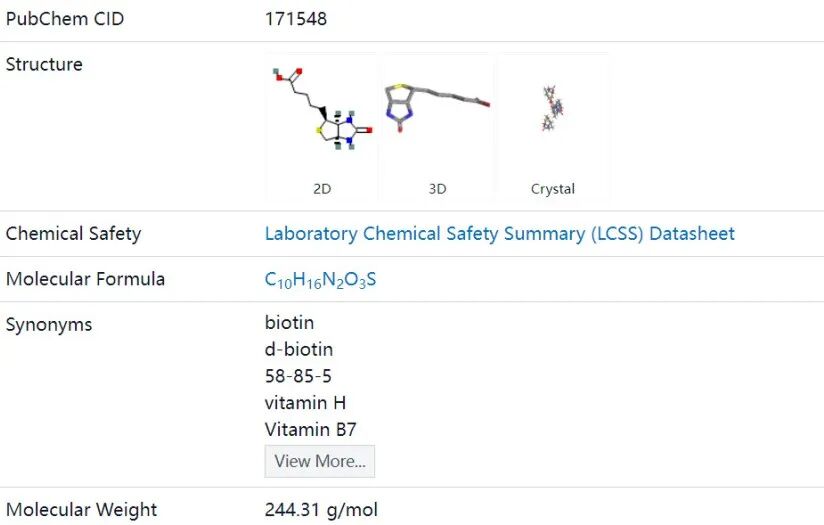Click the molecular weight value 244.31 g/mol
Viewport: 824px width, 525px height.
click(x=321, y=510)
